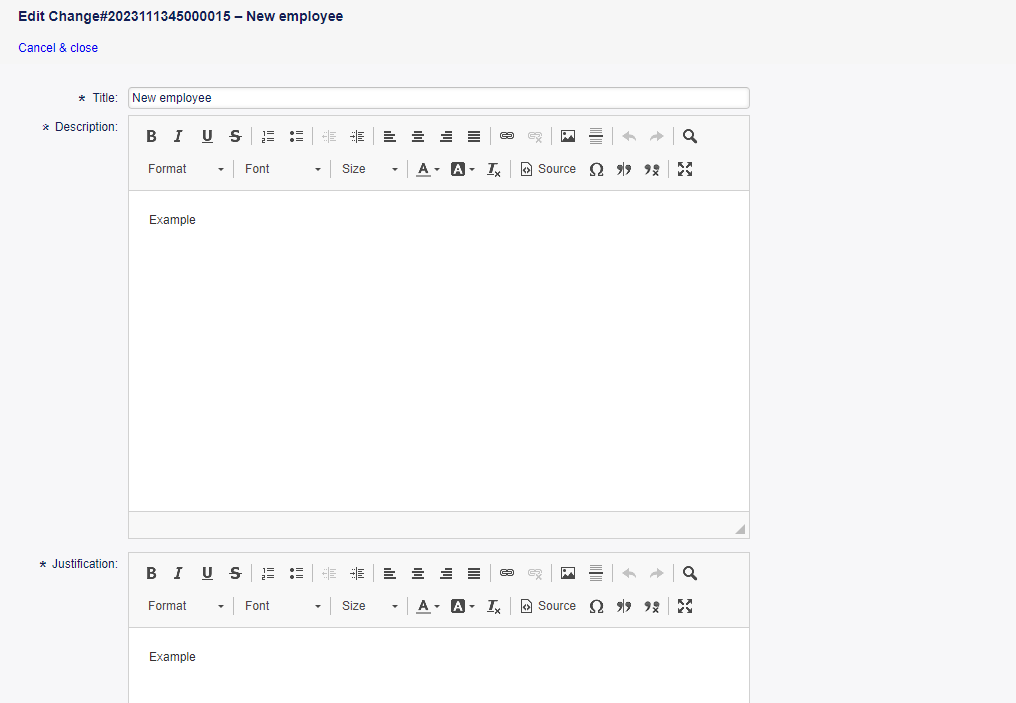
Task: Insert an image in the Description editor
Action: point(568,137)
